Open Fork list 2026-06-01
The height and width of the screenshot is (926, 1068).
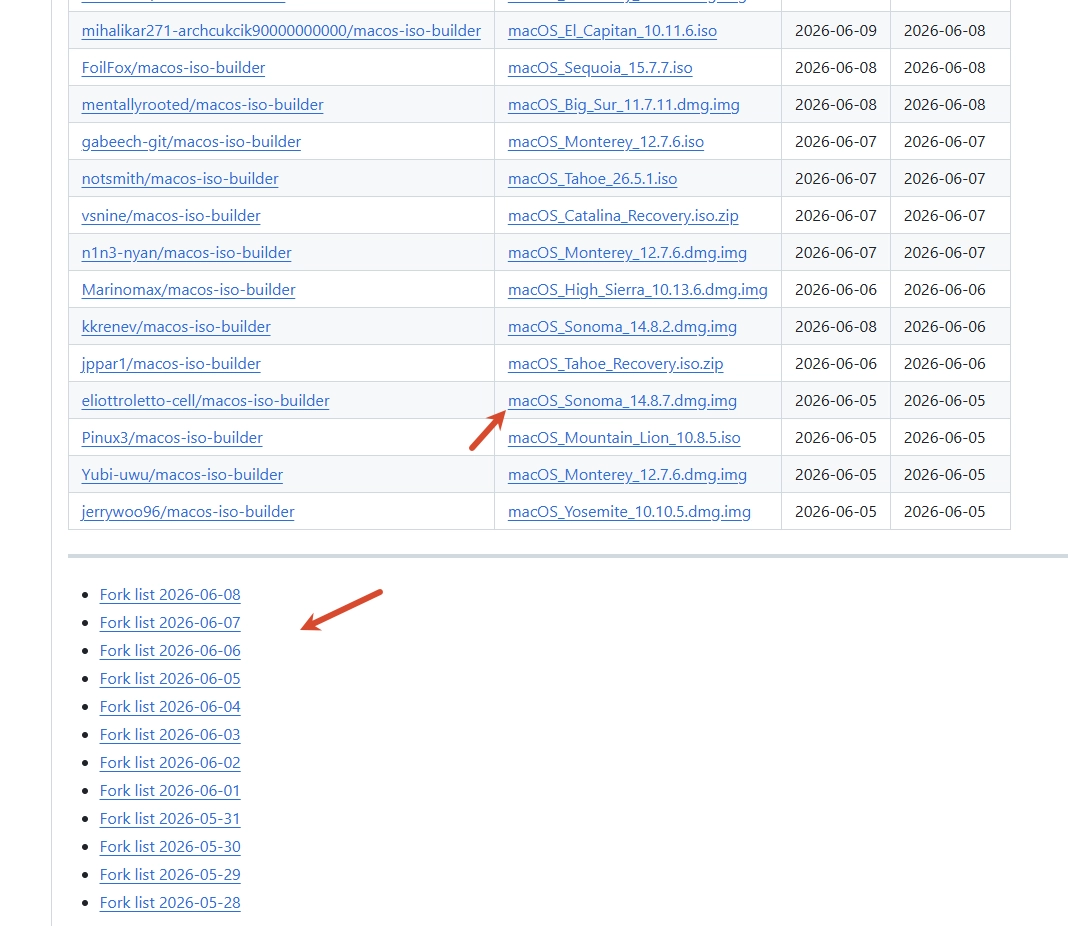tap(170, 791)
